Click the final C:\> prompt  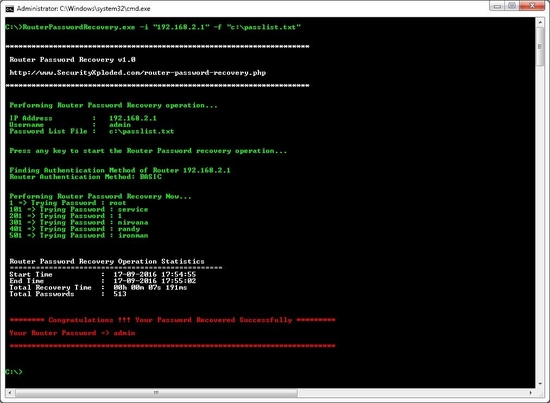coord(14,372)
